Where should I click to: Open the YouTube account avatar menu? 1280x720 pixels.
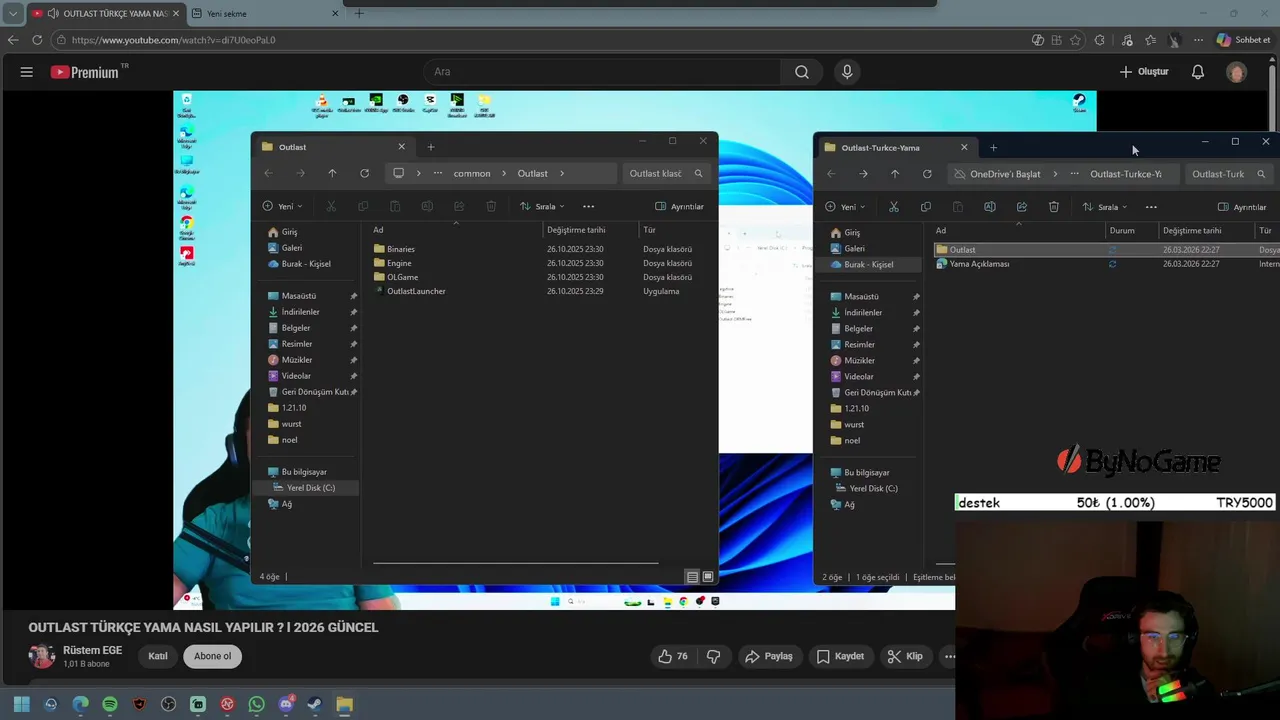point(1237,72)
